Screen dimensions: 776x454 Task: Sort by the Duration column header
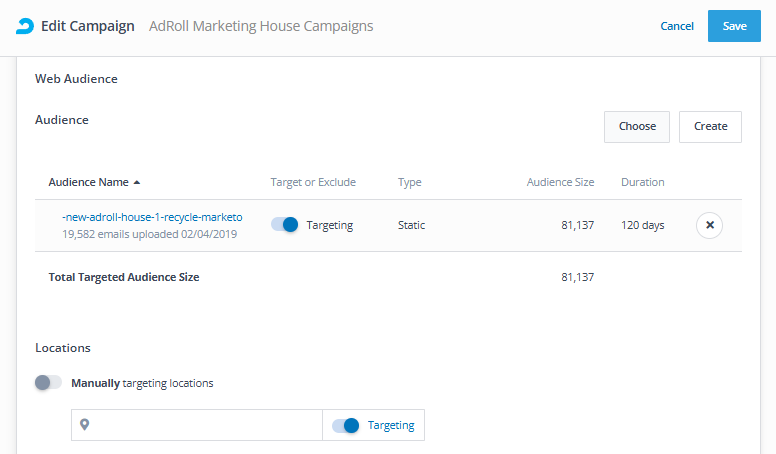pyautogui.click(x=642, y=182)
